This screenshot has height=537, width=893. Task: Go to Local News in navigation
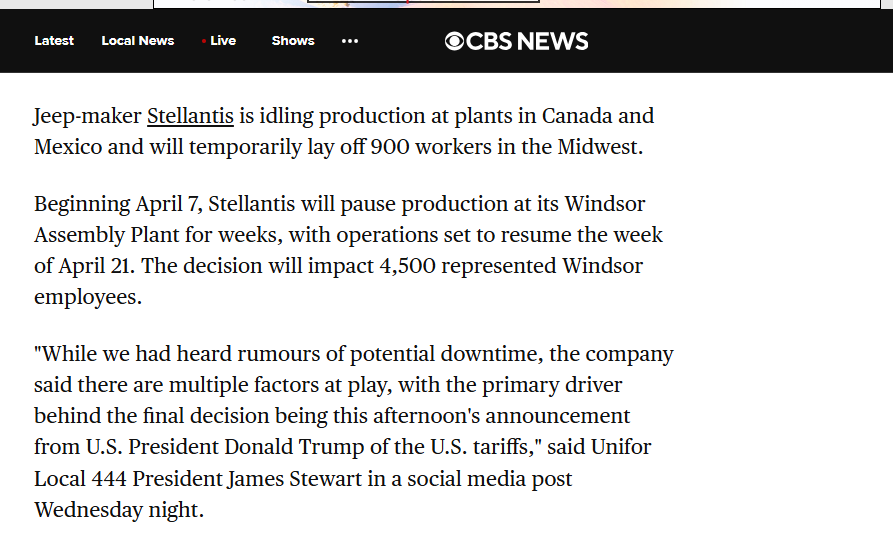coord(138,41)
